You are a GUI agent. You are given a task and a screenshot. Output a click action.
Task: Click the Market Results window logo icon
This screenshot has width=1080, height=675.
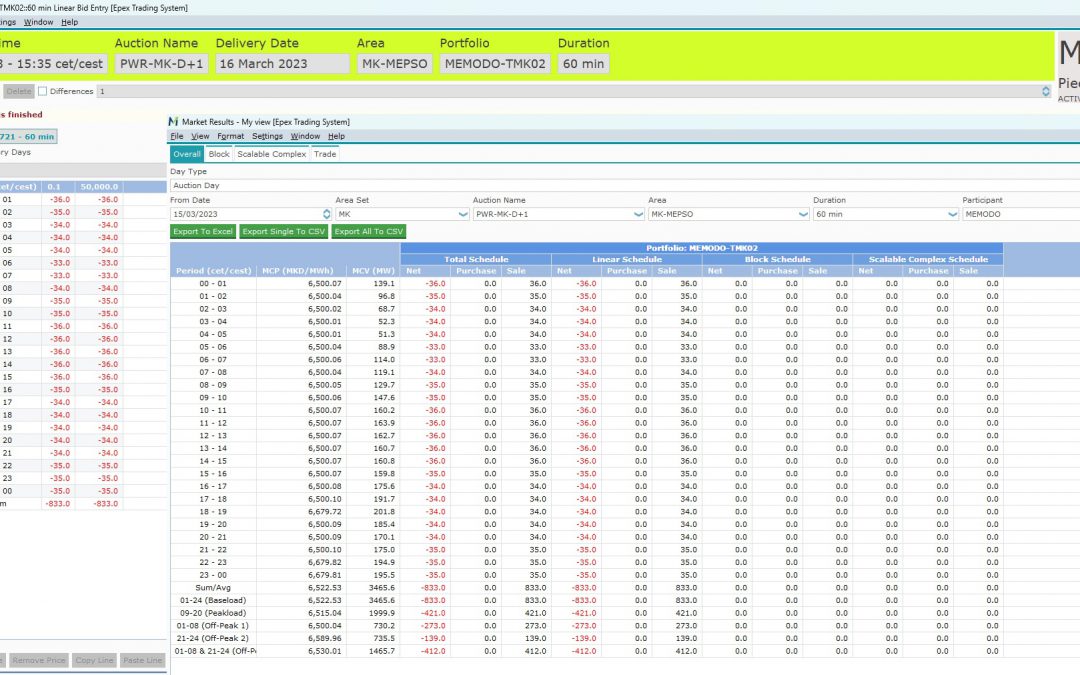coord(174,121)
